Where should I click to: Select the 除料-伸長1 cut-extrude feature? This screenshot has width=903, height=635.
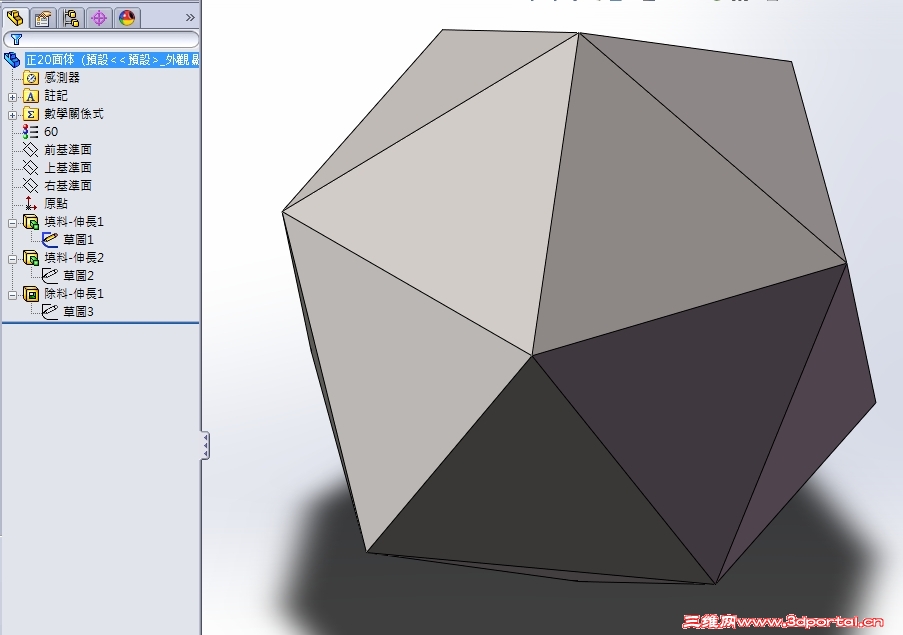point(74,294)
